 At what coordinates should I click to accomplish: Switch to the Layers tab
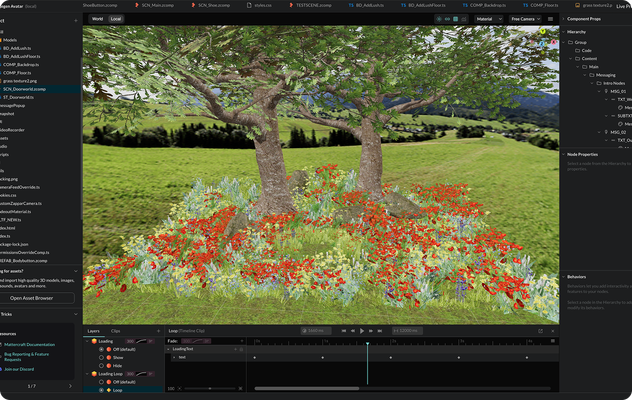point(94,331)
